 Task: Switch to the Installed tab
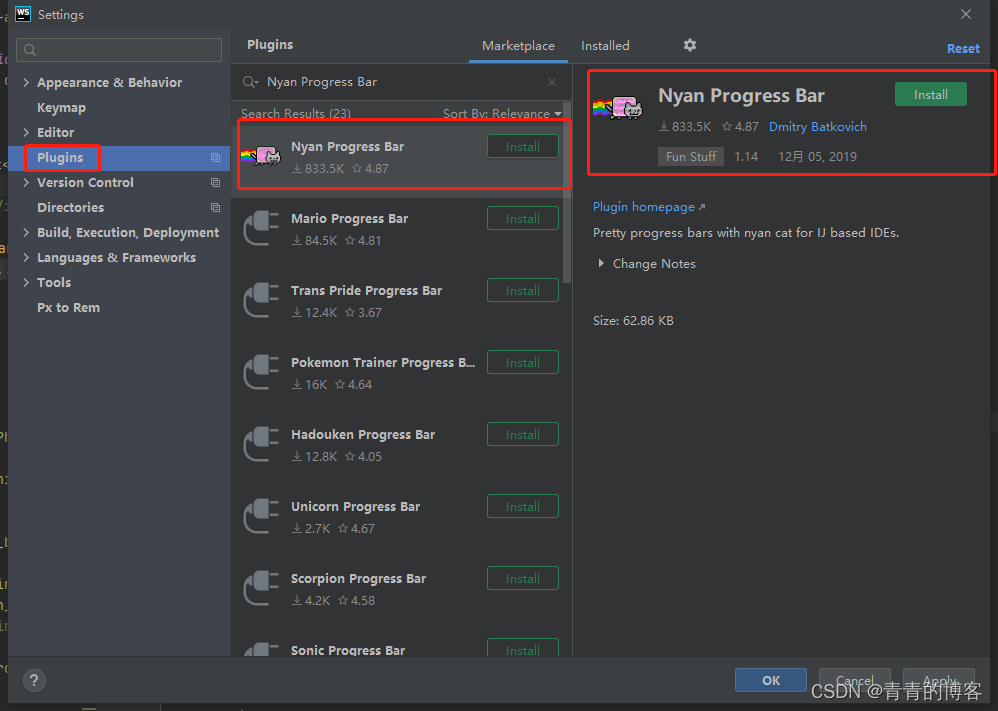pyautogui.click(x=605, y=46)
